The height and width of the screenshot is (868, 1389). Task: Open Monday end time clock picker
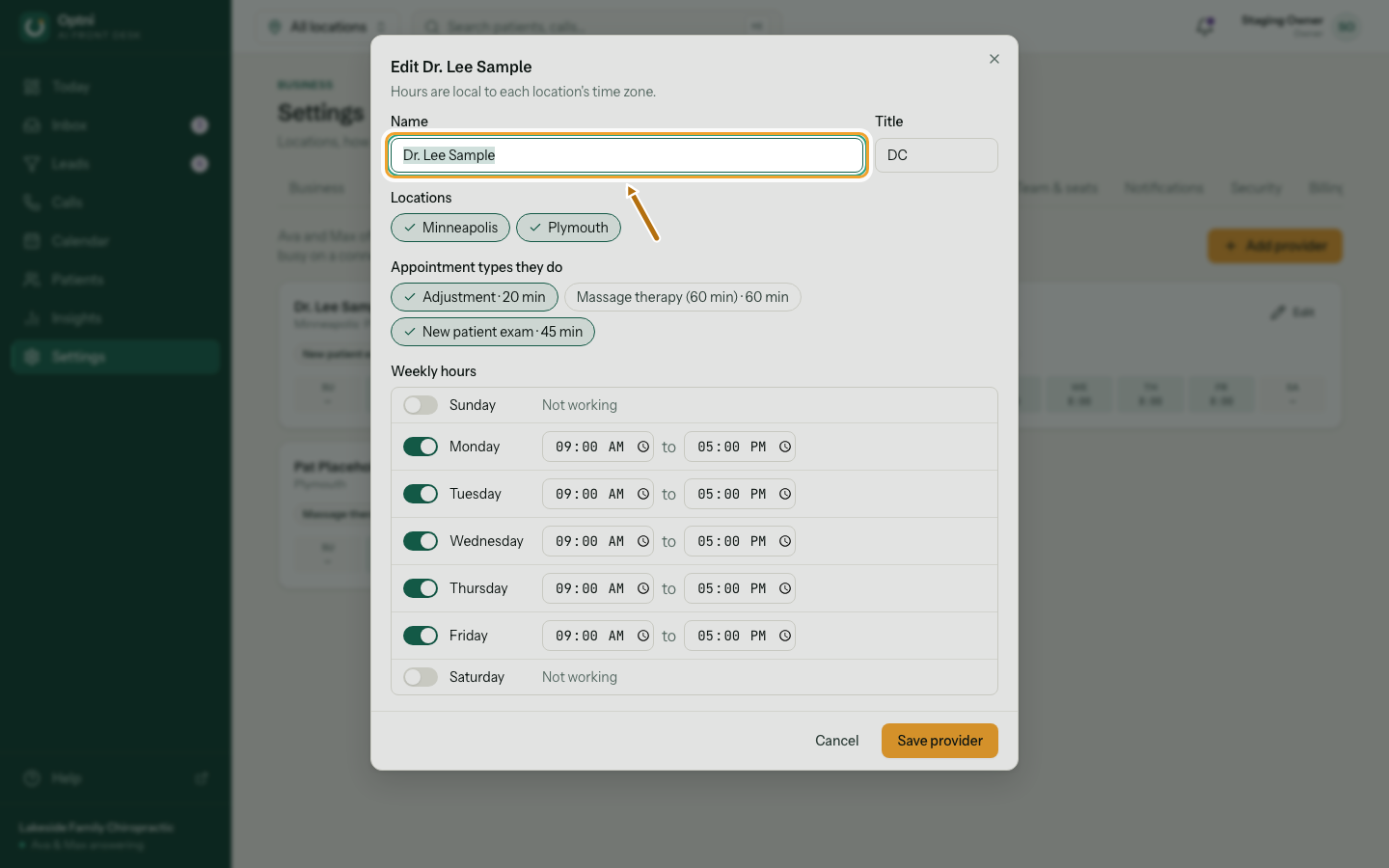[x=785, y=447]
